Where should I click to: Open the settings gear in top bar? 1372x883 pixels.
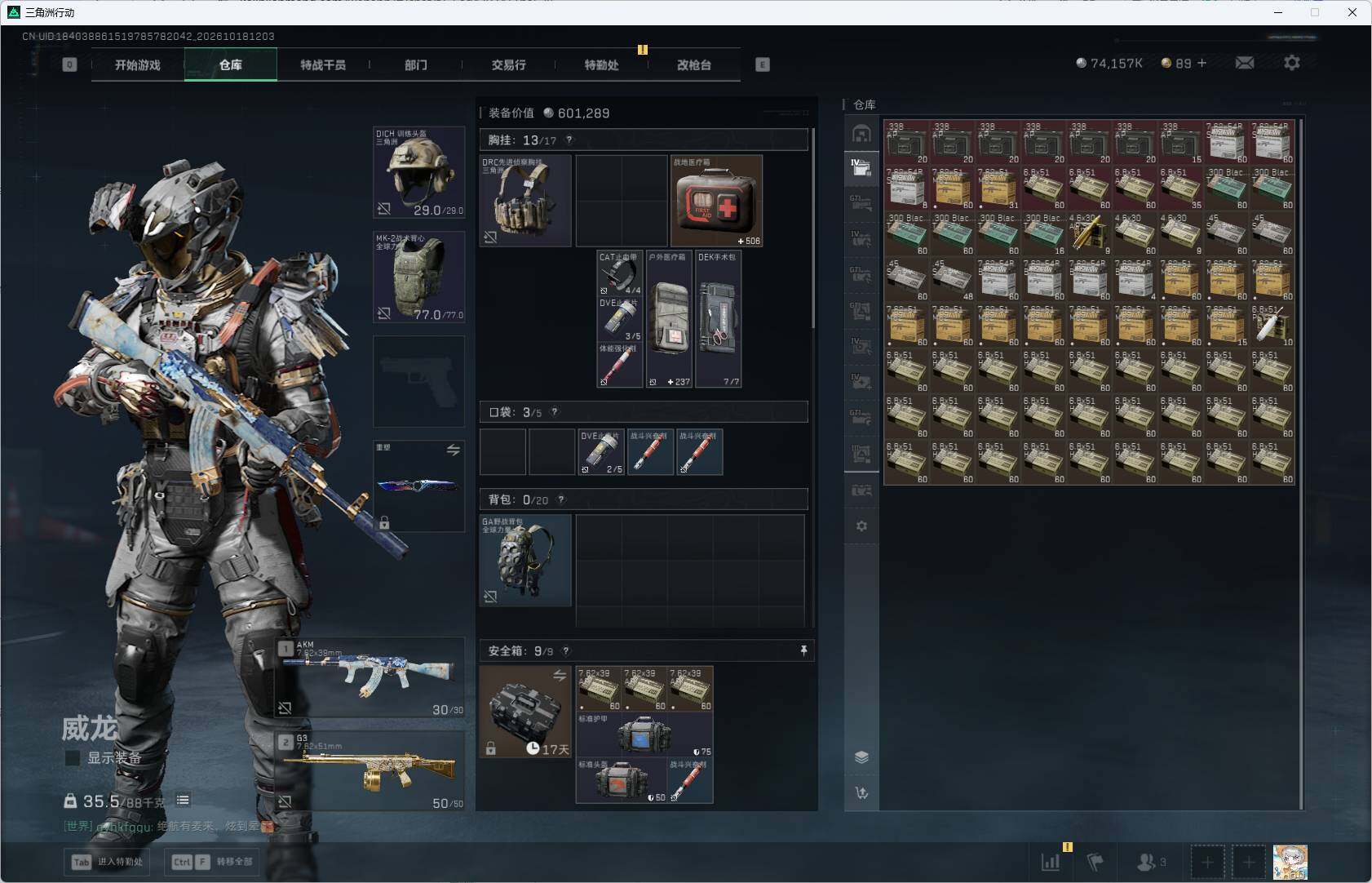pyautogui.click(x=1292, y=63)
